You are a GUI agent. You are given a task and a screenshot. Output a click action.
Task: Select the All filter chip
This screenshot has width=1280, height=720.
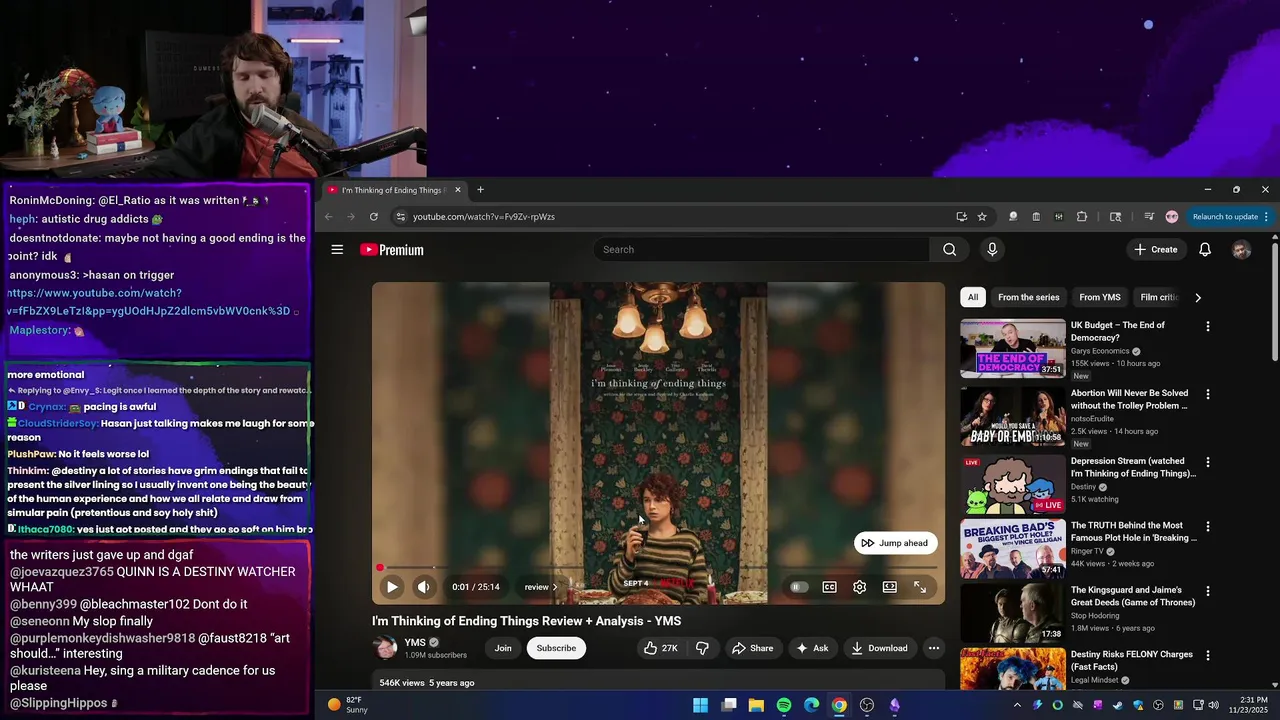click(973, 297)
